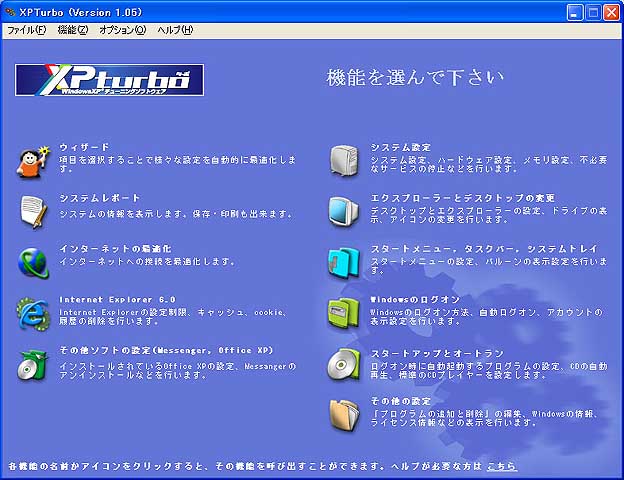Select the スタートアップとオートラン heading
Screen dimensions: 624x480
click(437, 353)
